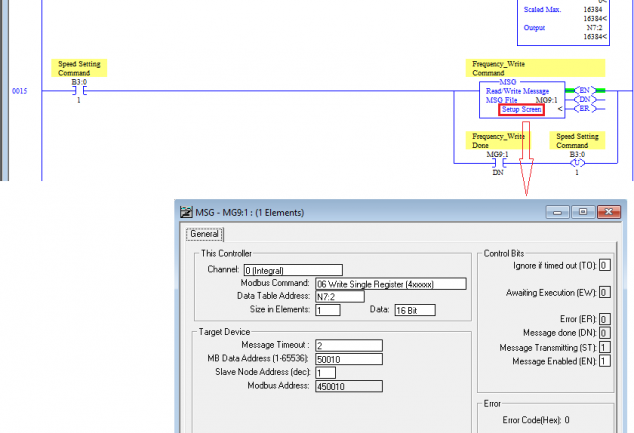
Task: Click the Frequency_Write Command label
Action: tap(535, 68)
